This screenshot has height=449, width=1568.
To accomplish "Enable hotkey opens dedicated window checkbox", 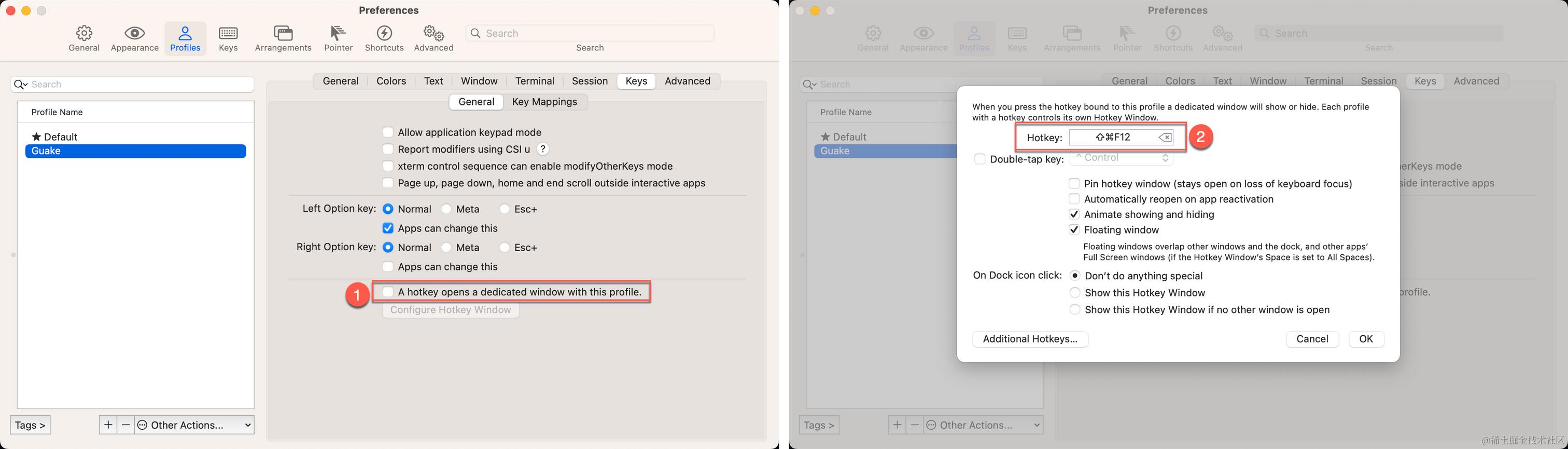I will pyautogui.click(x=388, y=292).
